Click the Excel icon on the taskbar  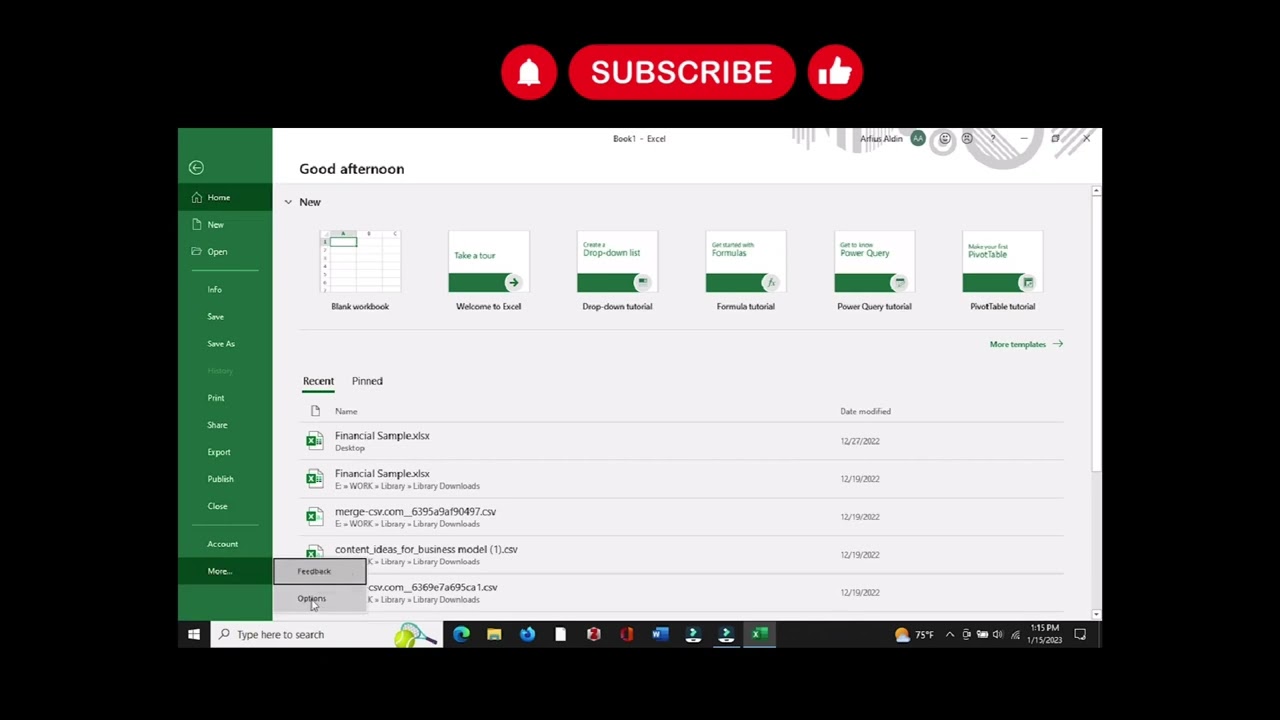[759, 634]
